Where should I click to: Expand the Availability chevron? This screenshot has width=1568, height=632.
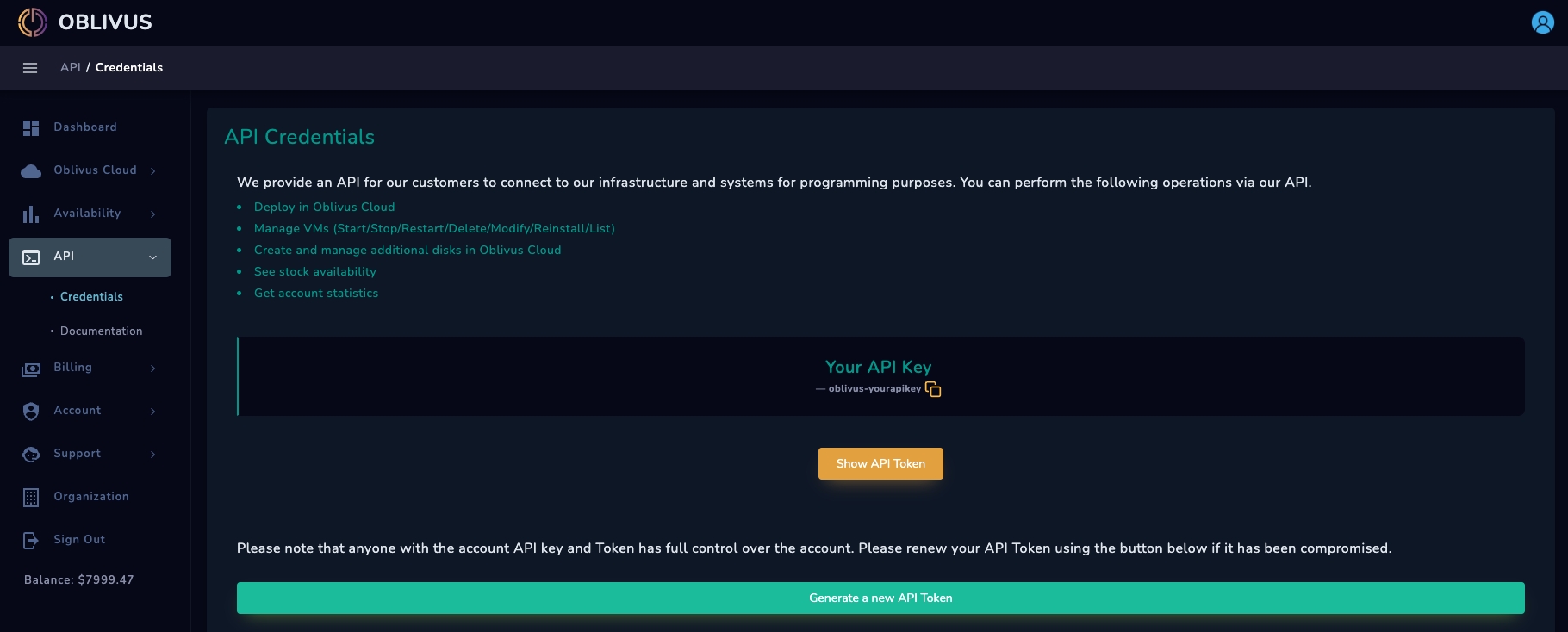[x=153, y=214]
